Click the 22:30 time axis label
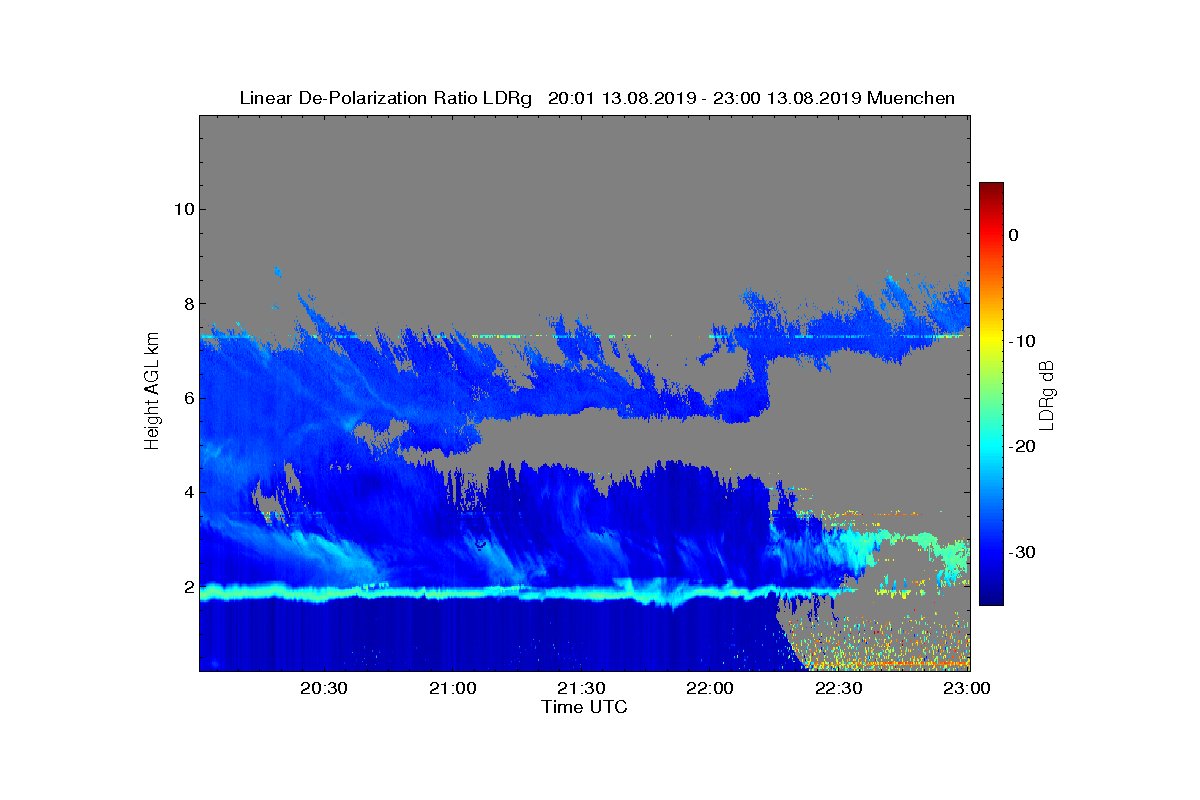The image size is (1200, 800). [x=839, y=688]
